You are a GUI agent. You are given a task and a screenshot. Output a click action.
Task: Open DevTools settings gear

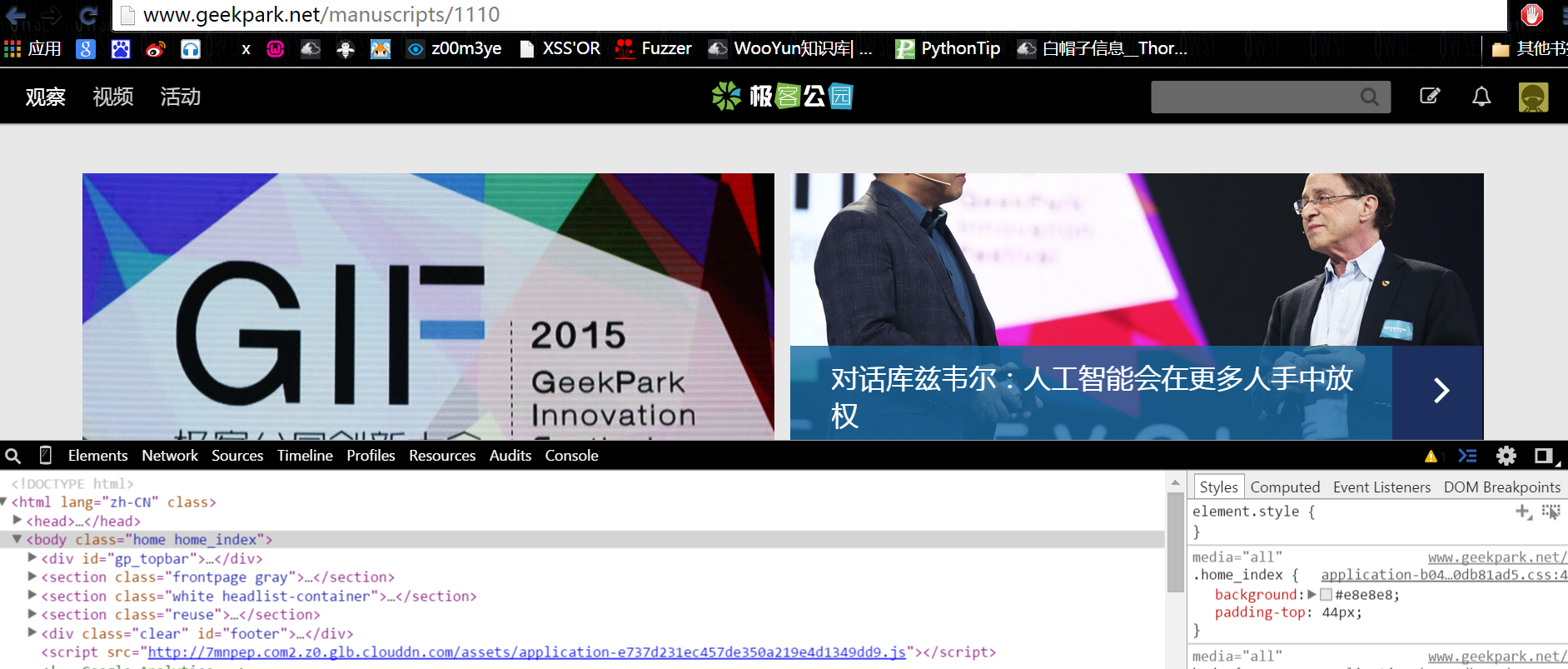tap(1506, 456)
